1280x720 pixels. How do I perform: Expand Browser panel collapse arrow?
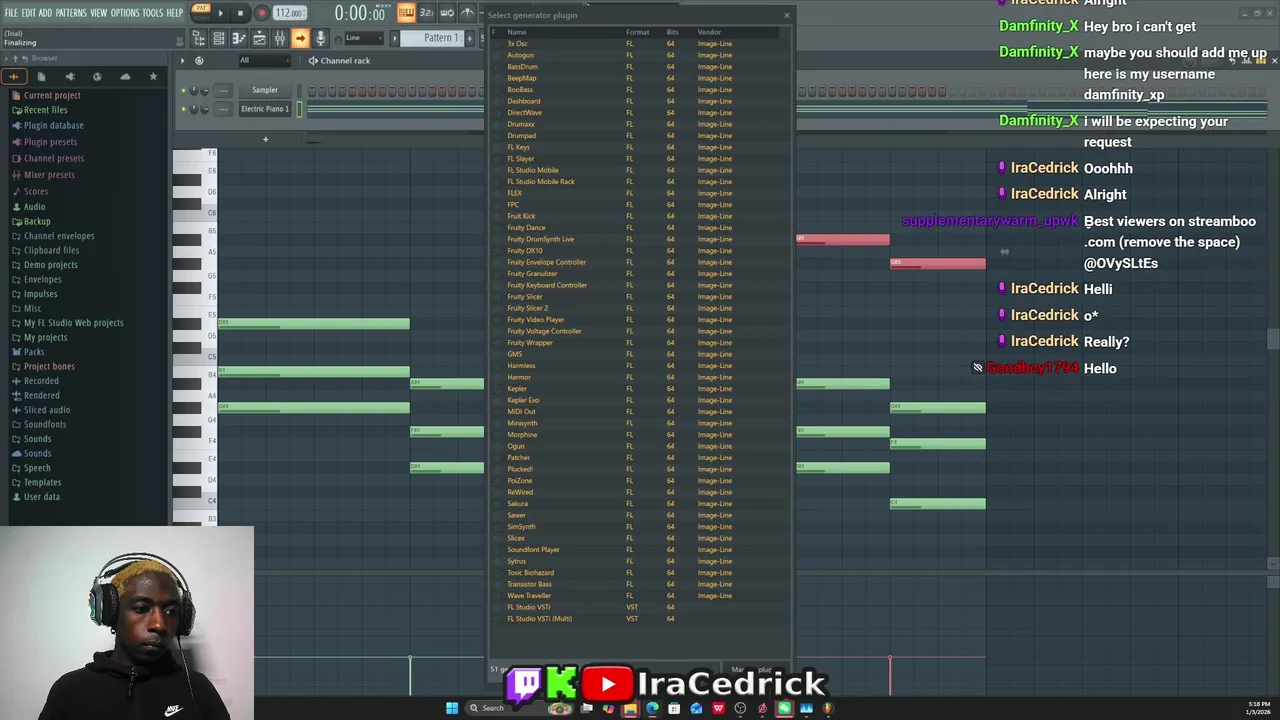pyautogui.click(x=6, y=59)
